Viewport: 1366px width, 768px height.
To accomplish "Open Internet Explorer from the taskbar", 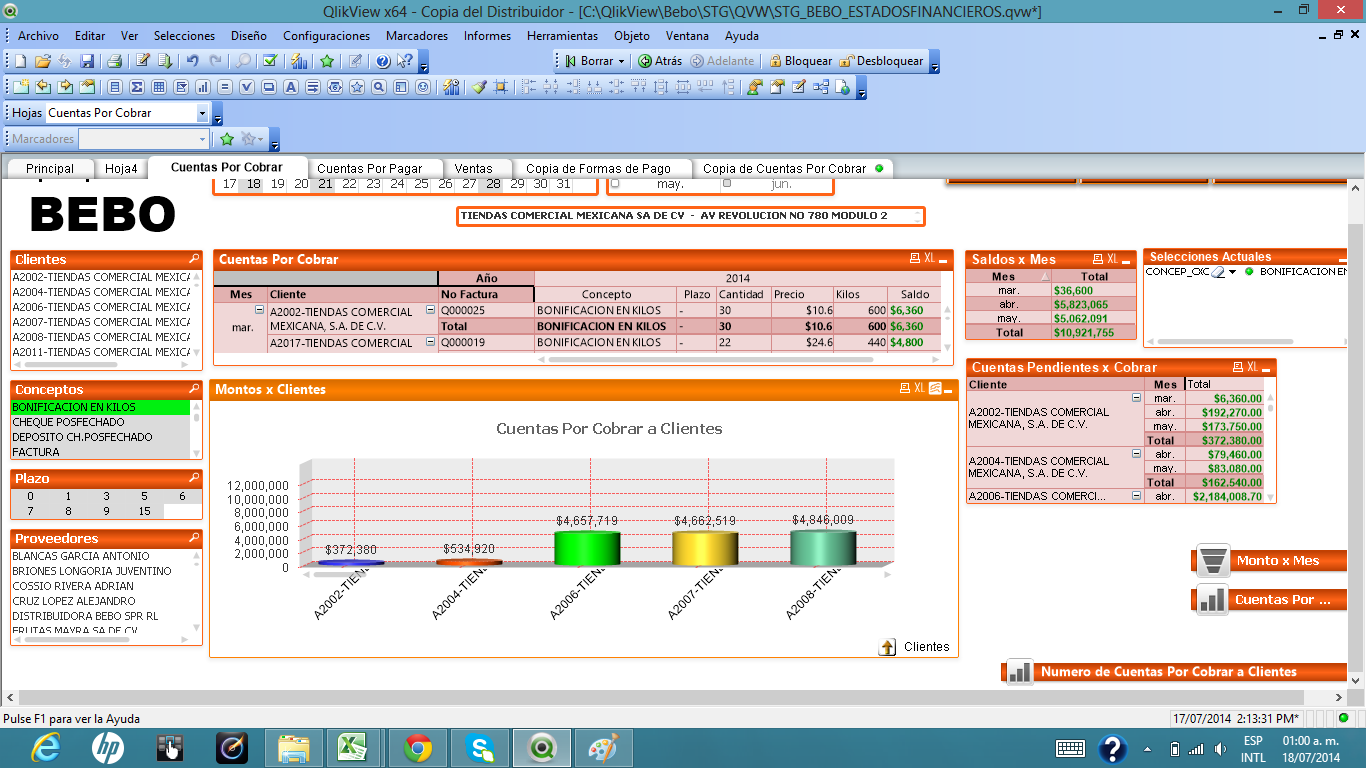I will 46,747.
